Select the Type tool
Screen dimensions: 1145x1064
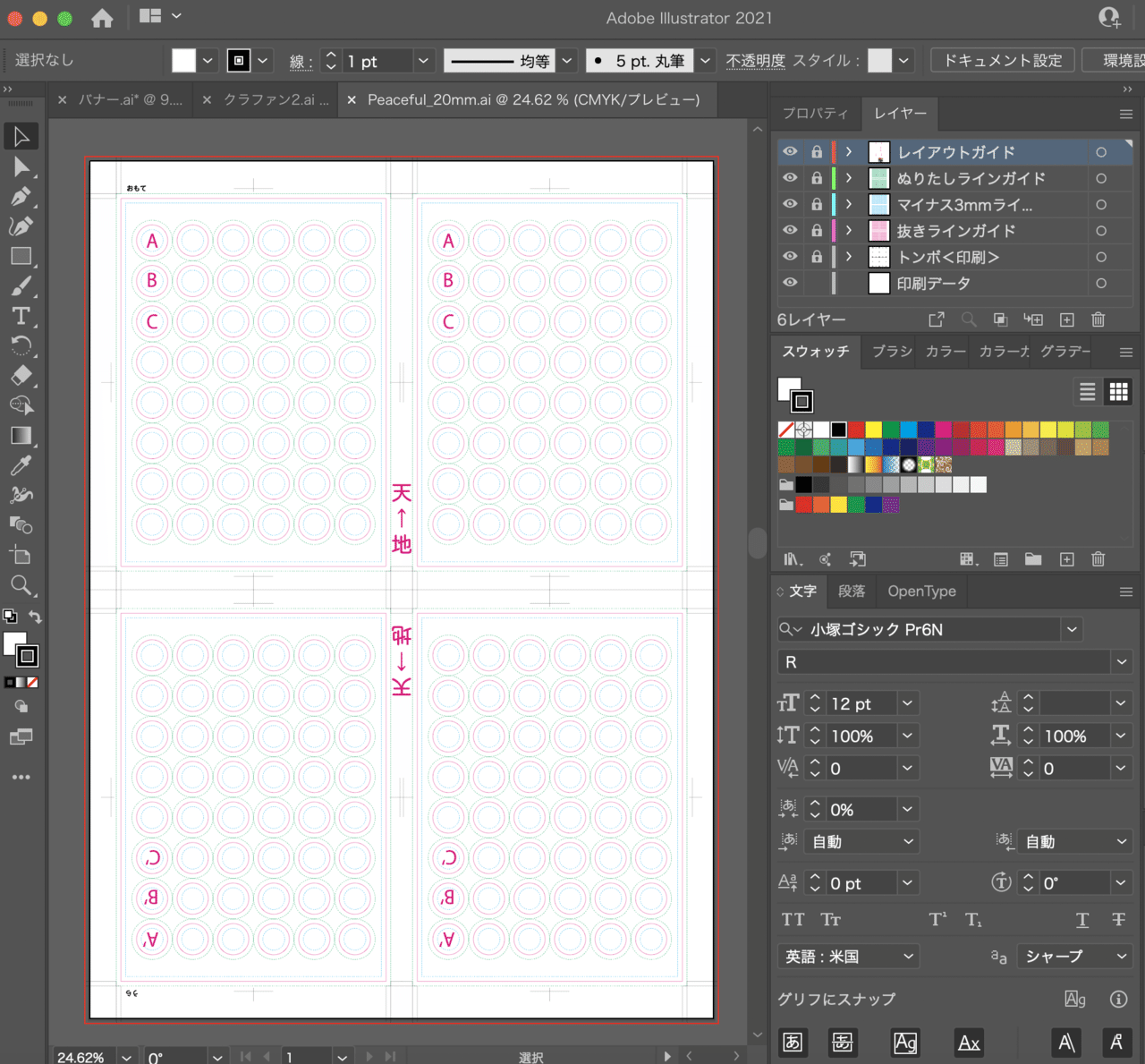(21, 316)
